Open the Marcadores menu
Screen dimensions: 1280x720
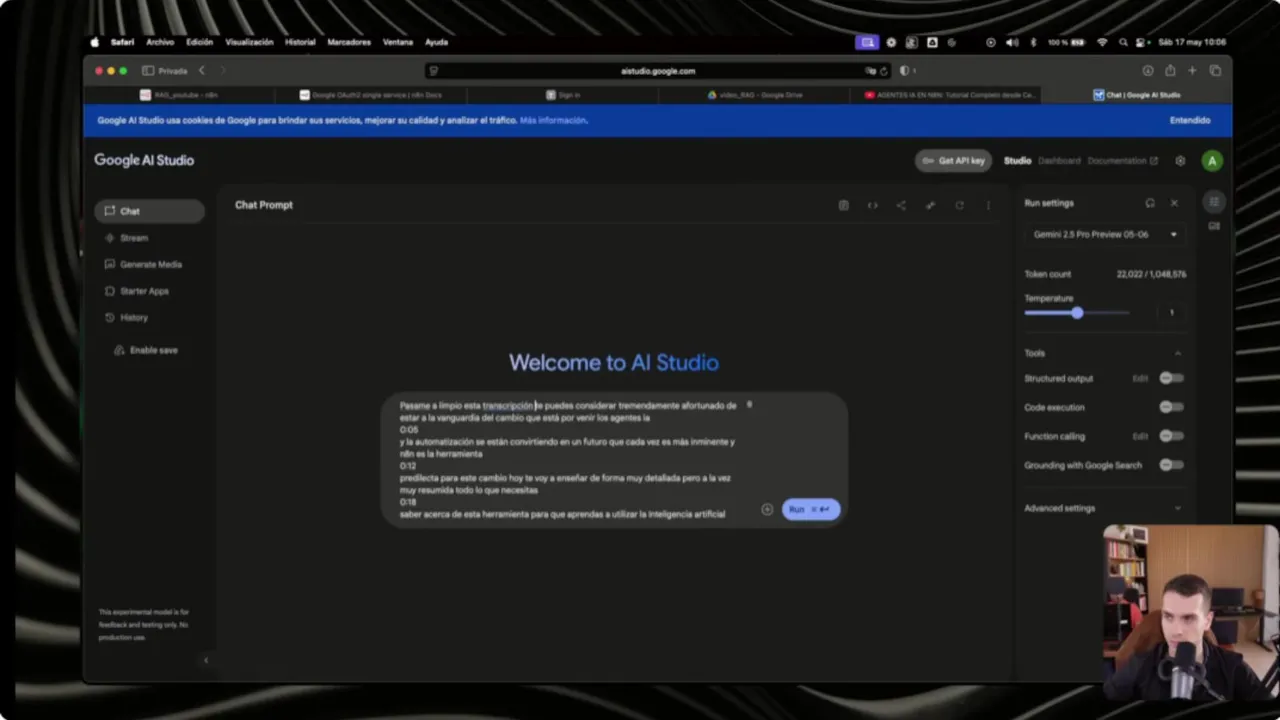[x=349, y=42]
